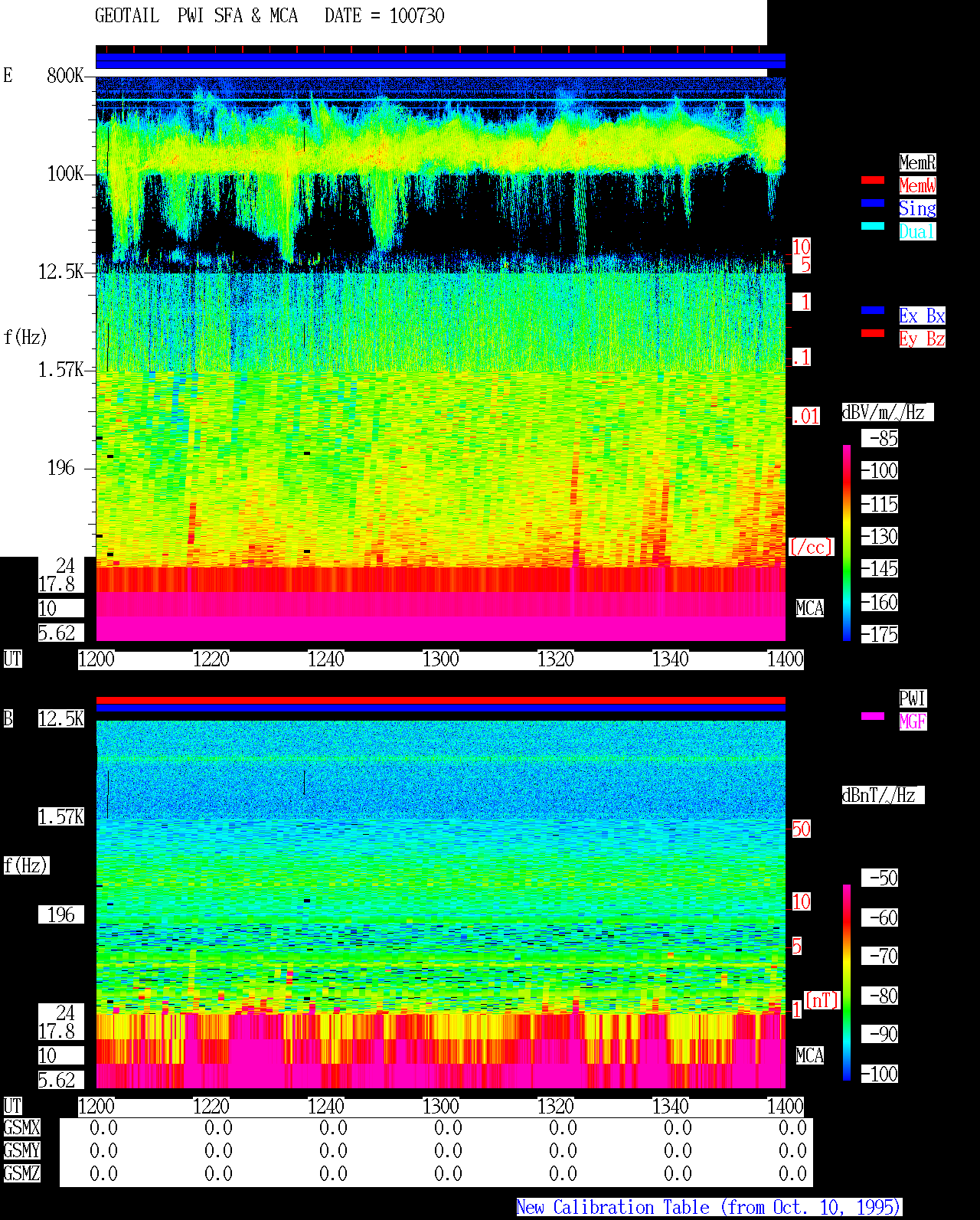Click the -115 color scale value
The image size is (980, 1220).
pyautogui.click(x=880, y=504)
